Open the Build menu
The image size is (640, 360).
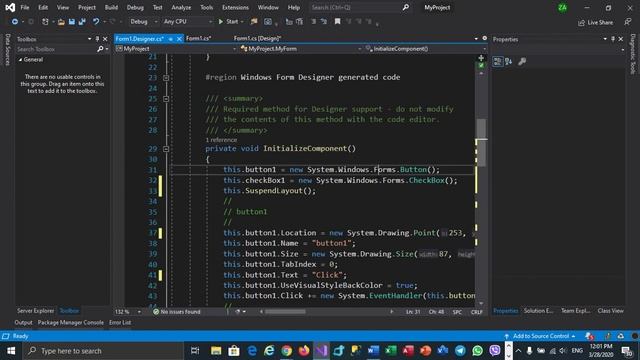coord(111,7)
